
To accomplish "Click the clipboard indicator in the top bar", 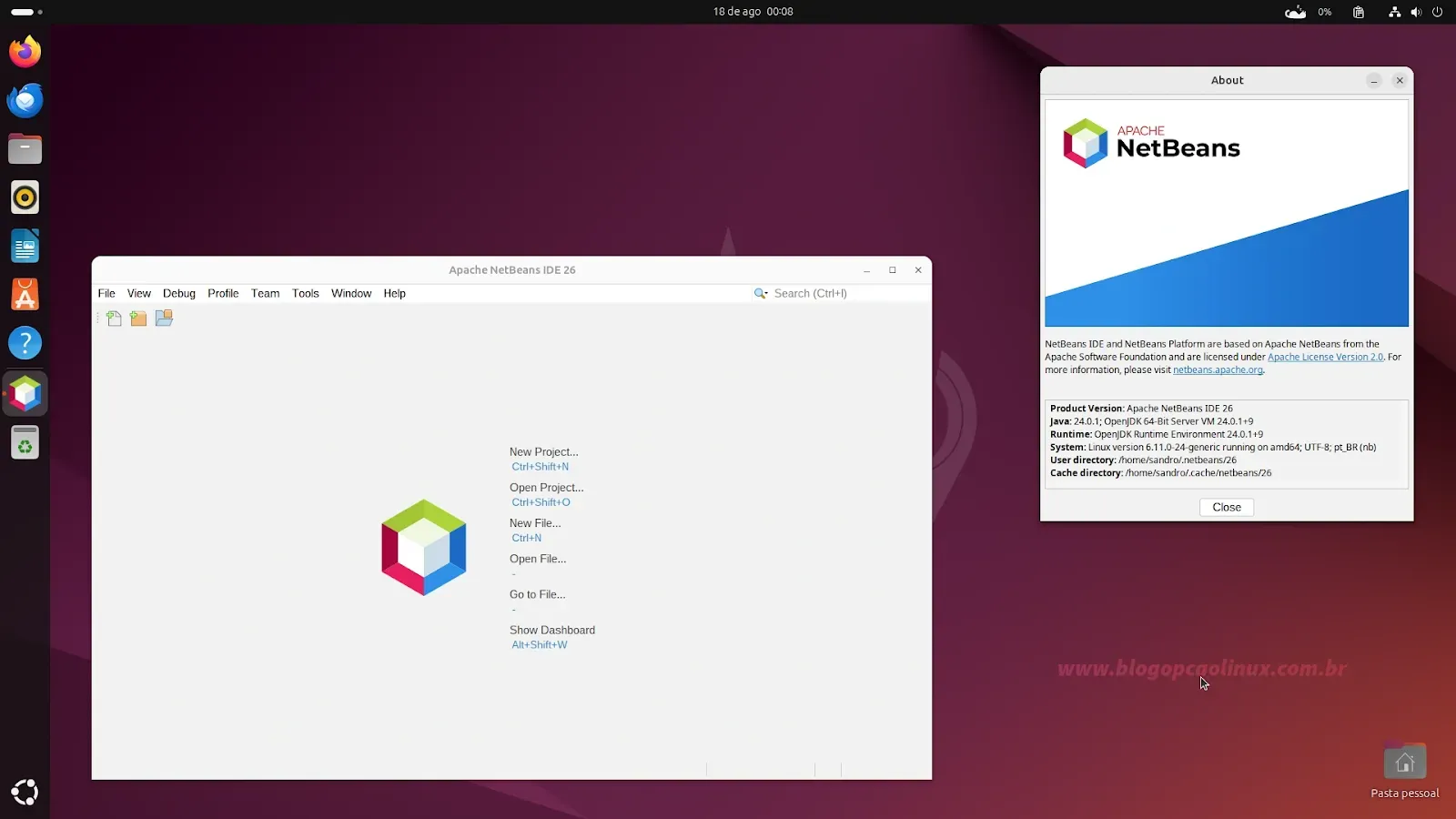I will click(x=1359, y=12).
